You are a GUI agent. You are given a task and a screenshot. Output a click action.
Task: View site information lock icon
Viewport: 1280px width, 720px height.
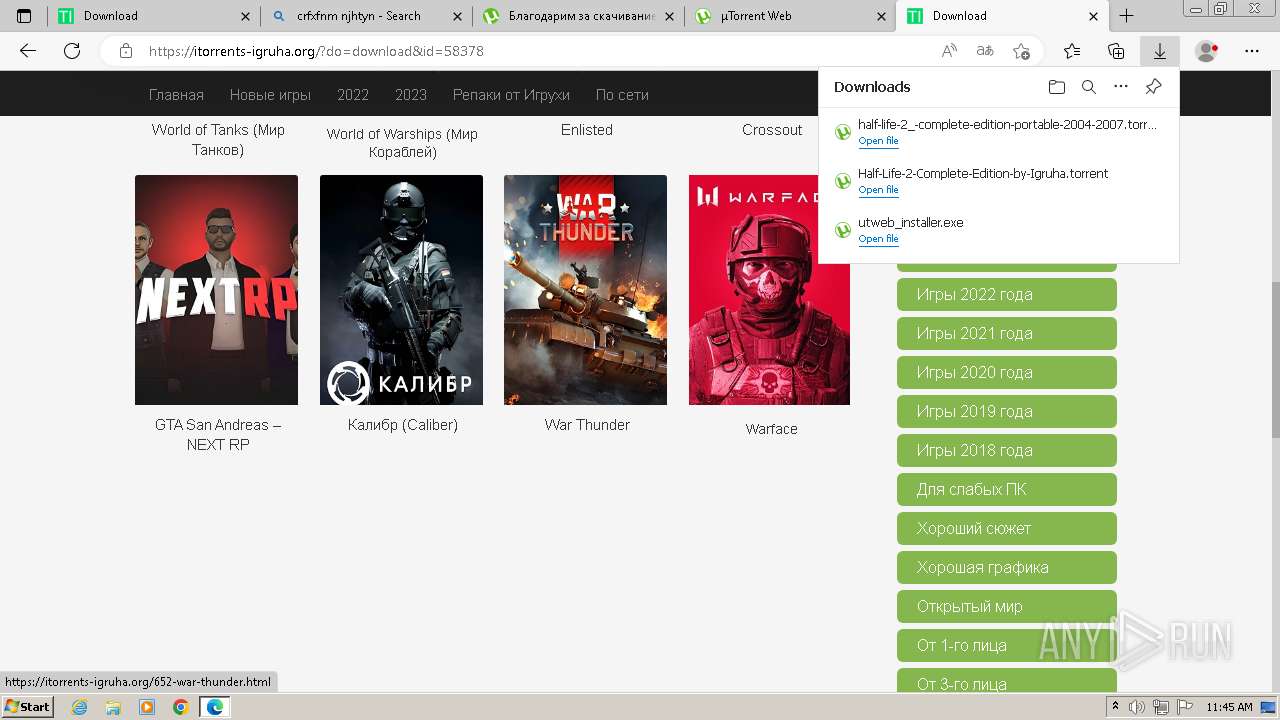(126, 51)
